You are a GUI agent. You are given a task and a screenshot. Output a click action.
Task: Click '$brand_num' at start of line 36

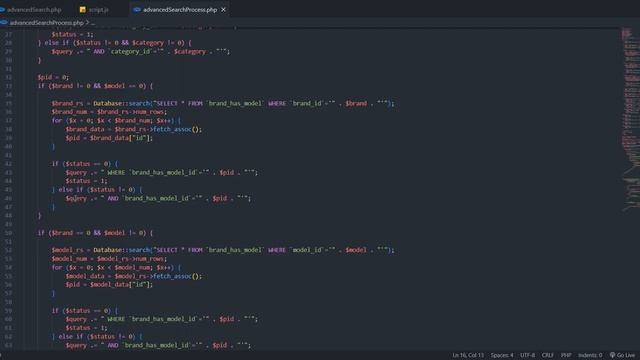tap(69, 112)
